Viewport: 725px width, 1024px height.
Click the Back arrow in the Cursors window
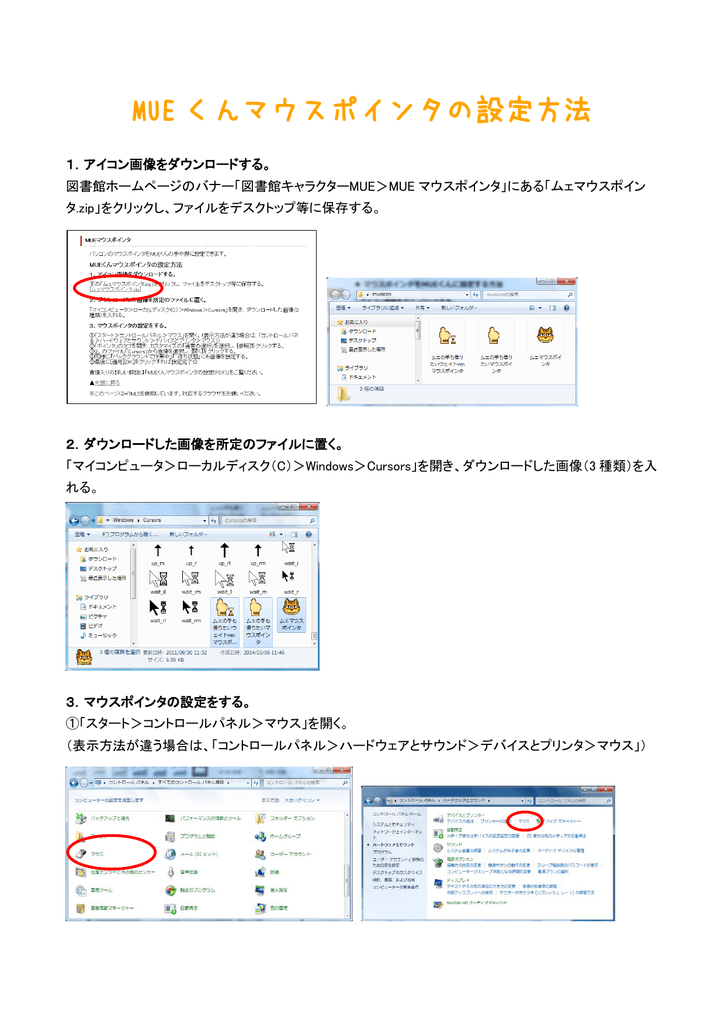(74, 520)
